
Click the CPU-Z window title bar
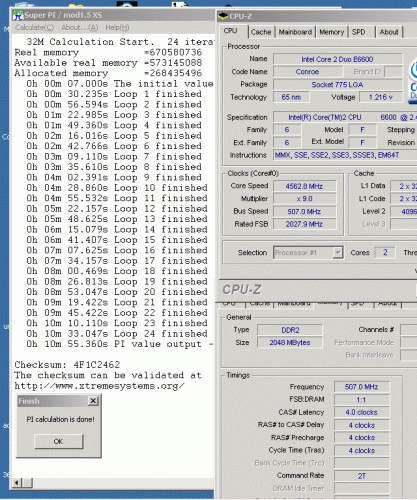[317, 16]
